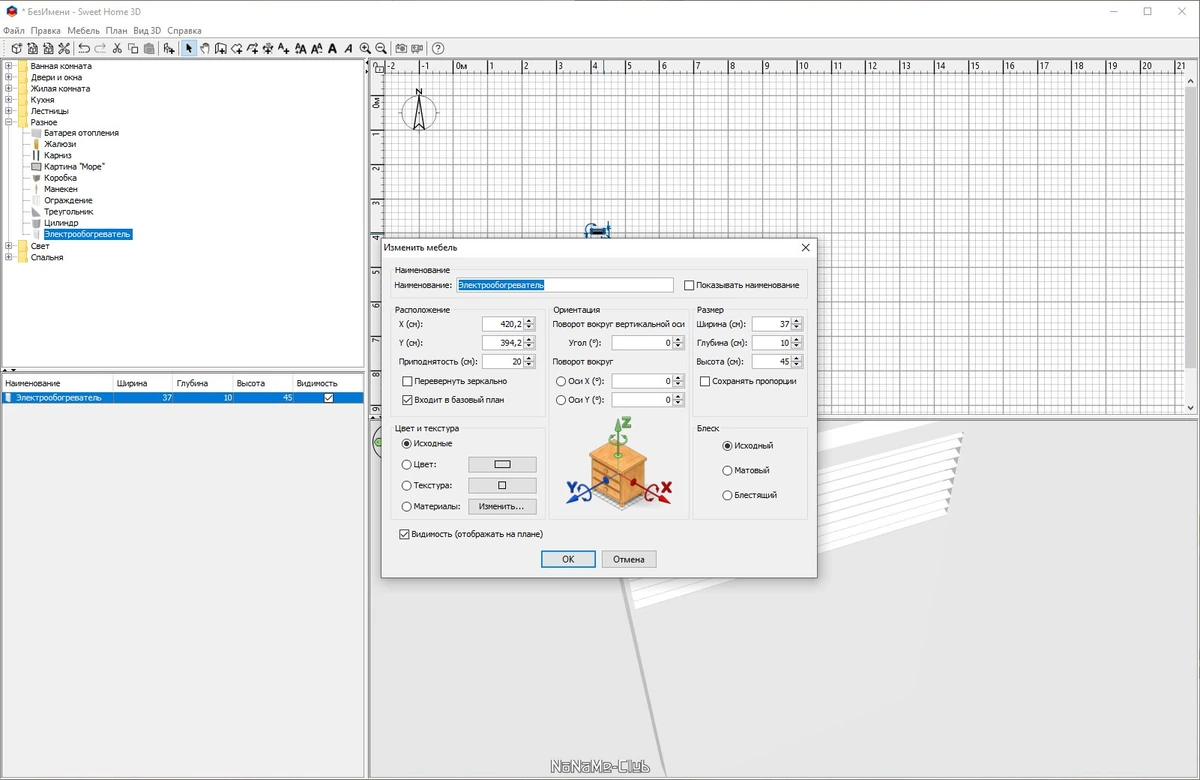
Task: Open the Файл menu
Action: point(13,31)
